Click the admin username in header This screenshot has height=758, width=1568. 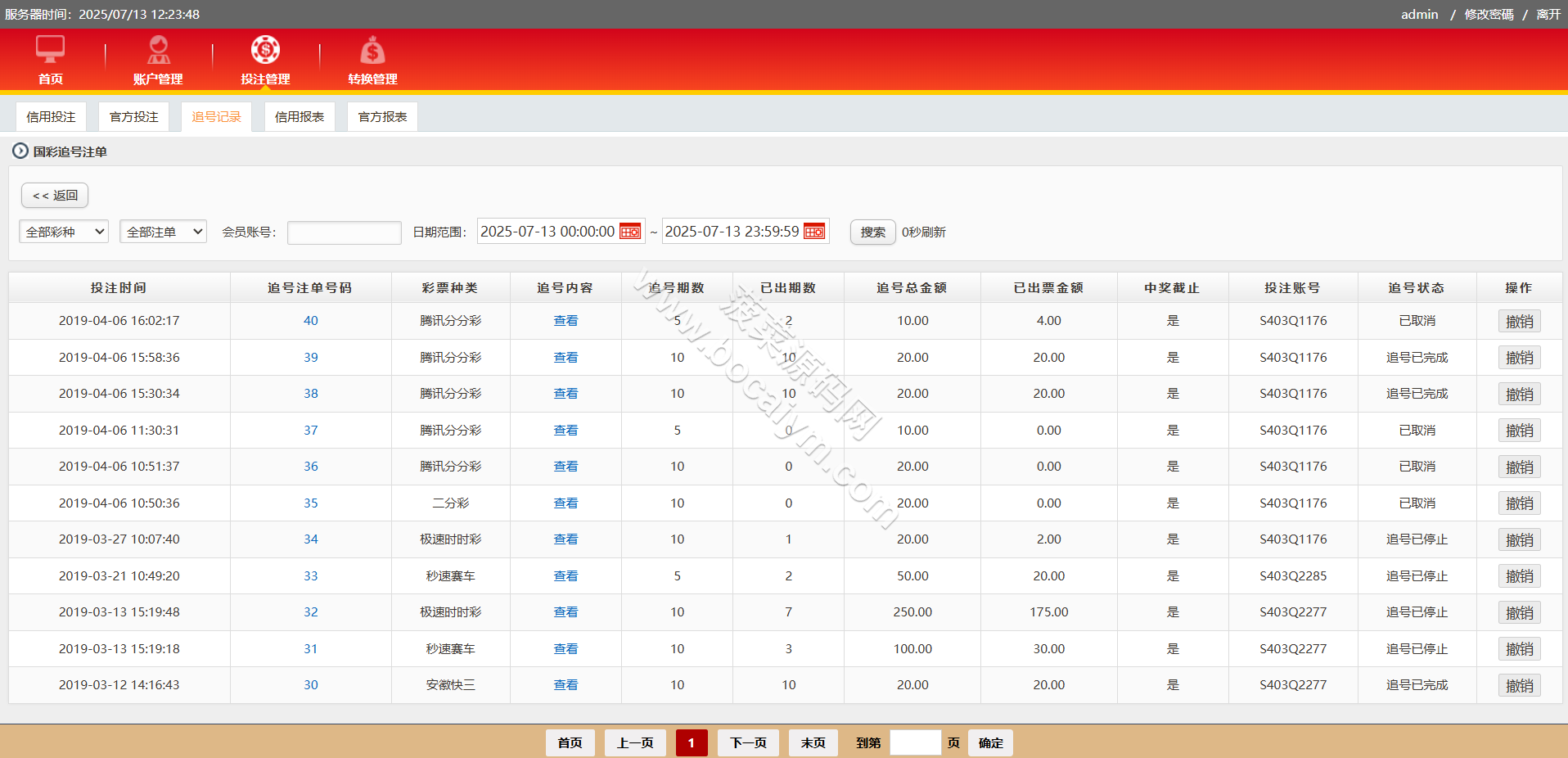pyautogui.click(x=1420, y=14)
